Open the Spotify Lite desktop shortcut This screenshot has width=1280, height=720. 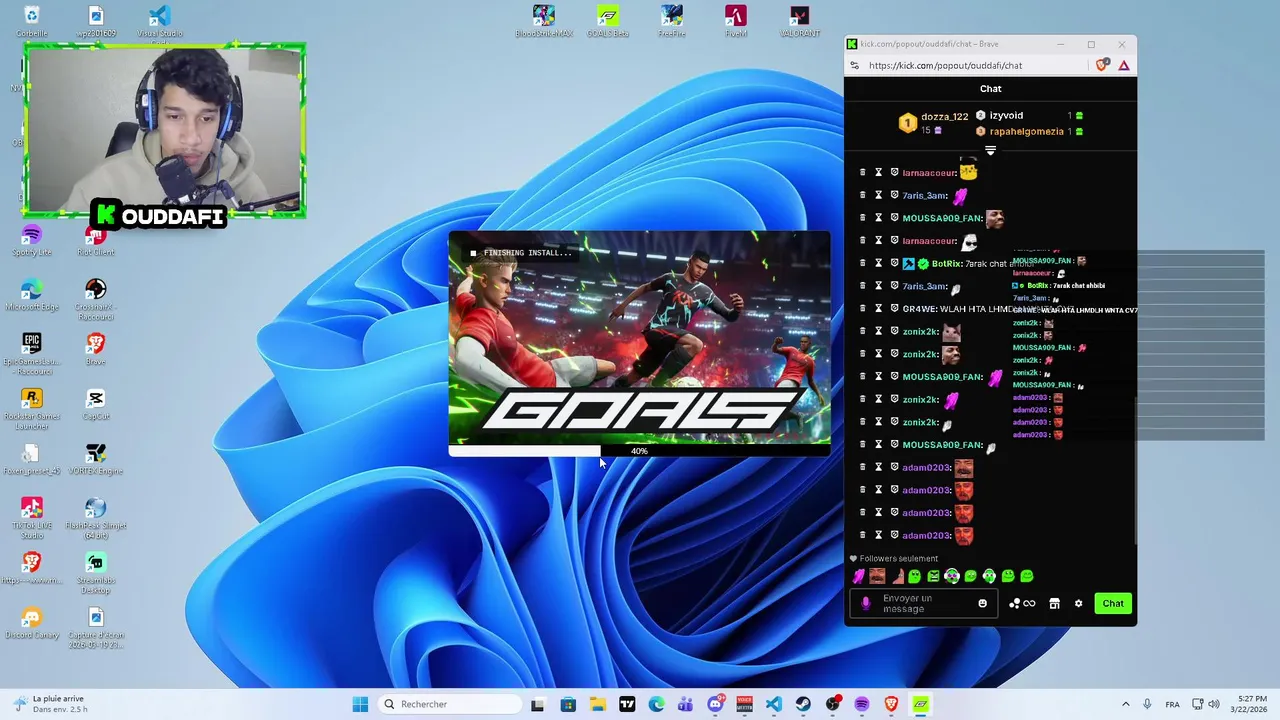pyautogui.click(x=32, y=240)
